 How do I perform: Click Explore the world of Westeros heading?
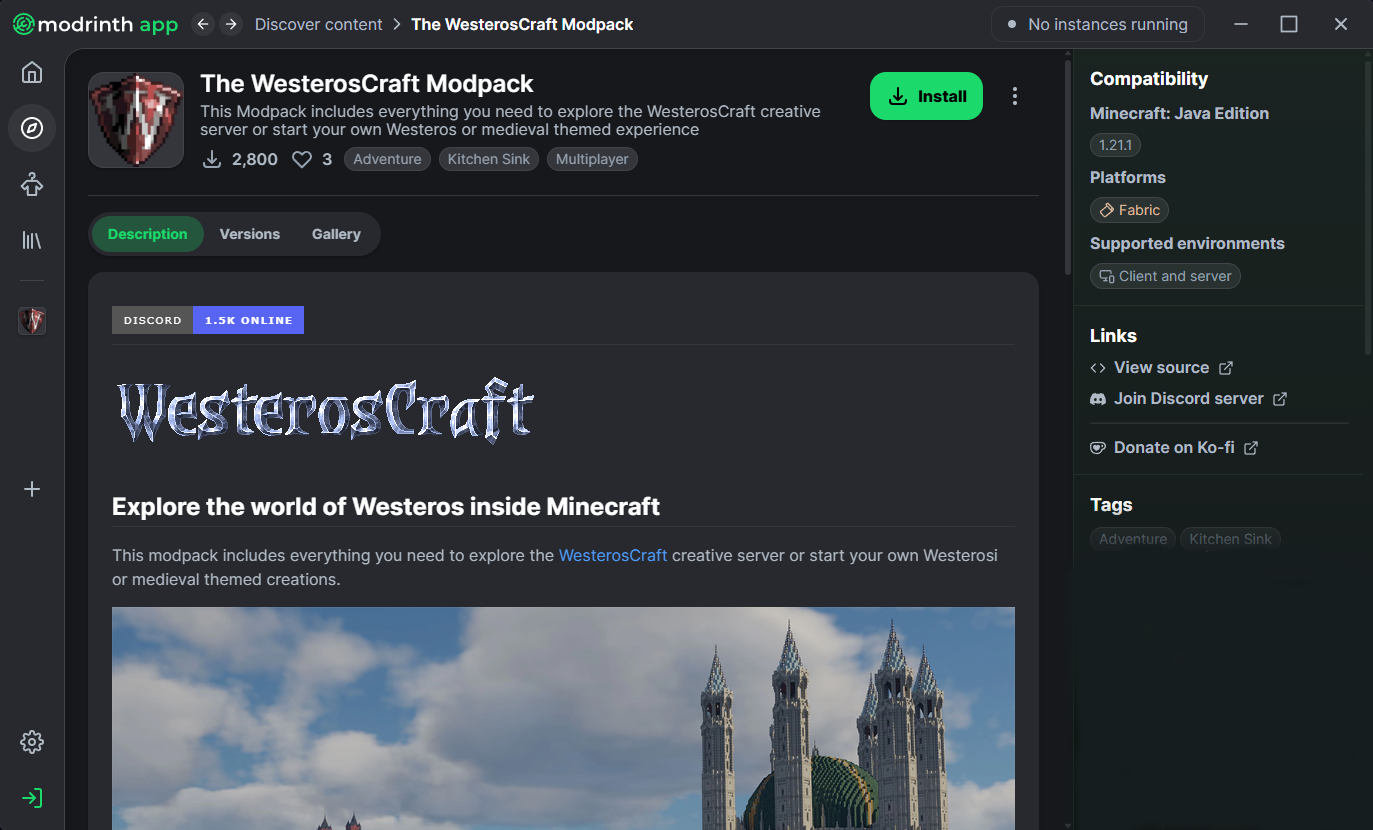(386, 506)
